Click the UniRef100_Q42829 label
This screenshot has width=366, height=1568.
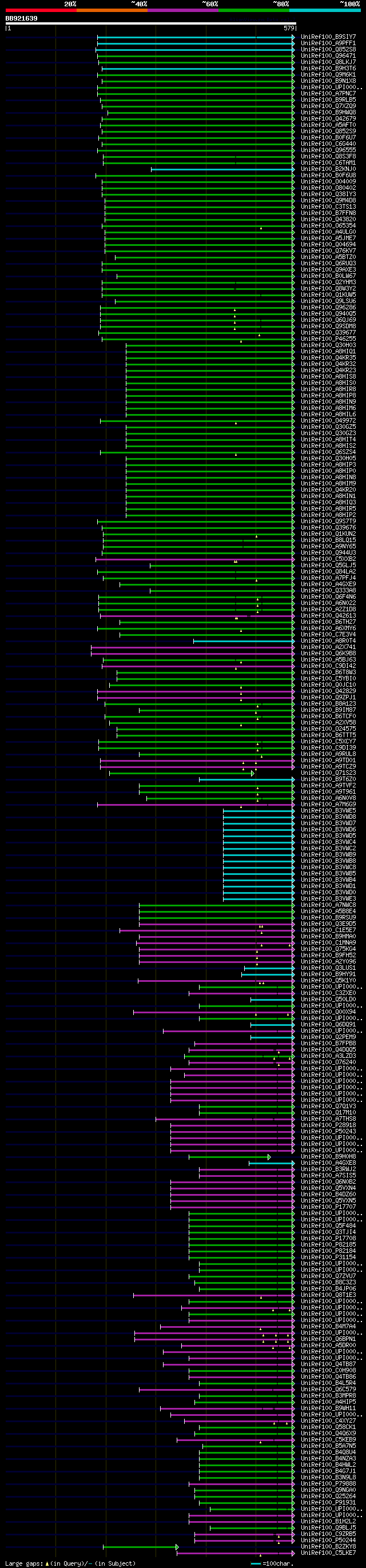[328, 691]
